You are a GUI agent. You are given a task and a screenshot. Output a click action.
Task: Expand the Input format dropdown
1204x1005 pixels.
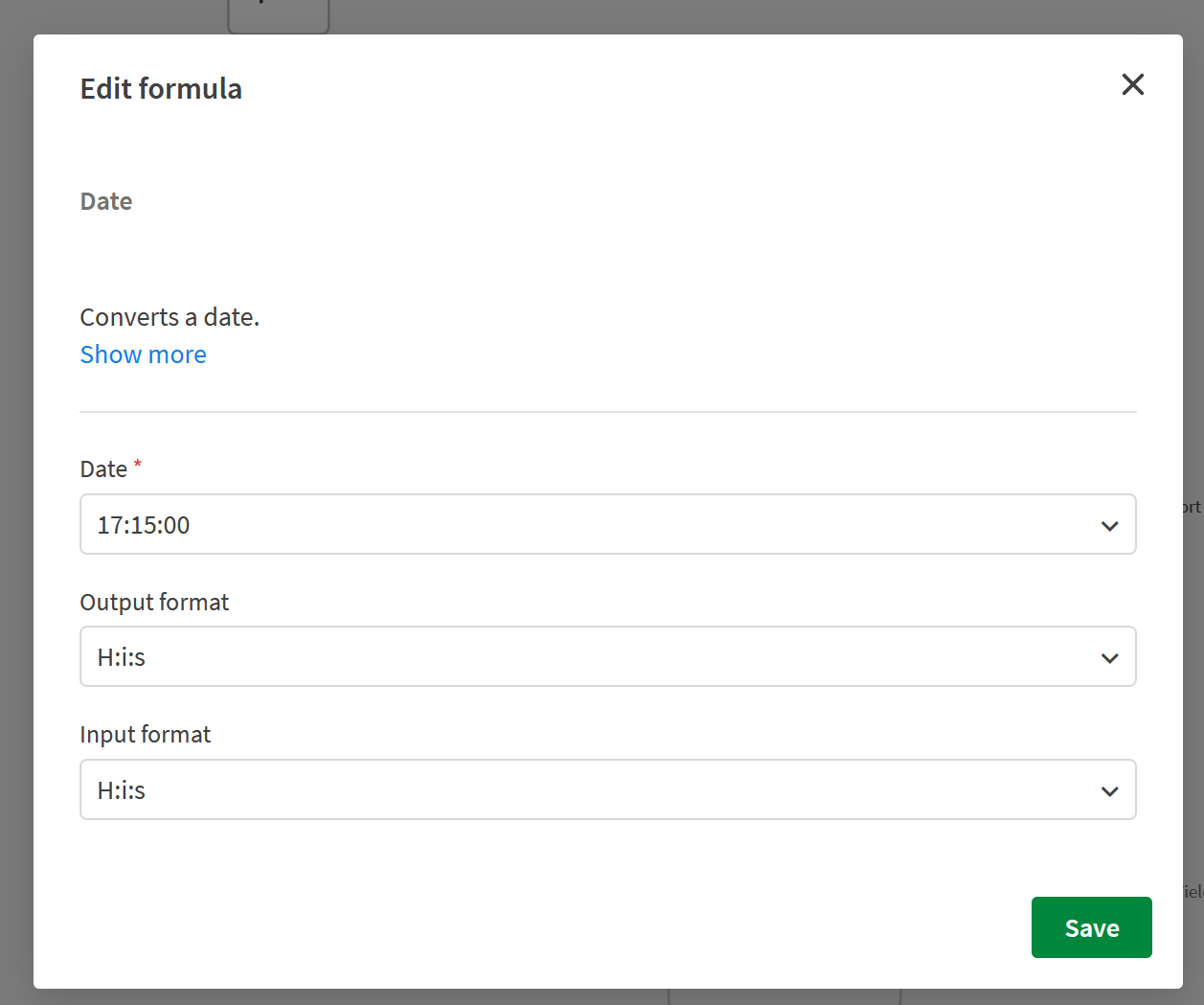click(608, 789)
